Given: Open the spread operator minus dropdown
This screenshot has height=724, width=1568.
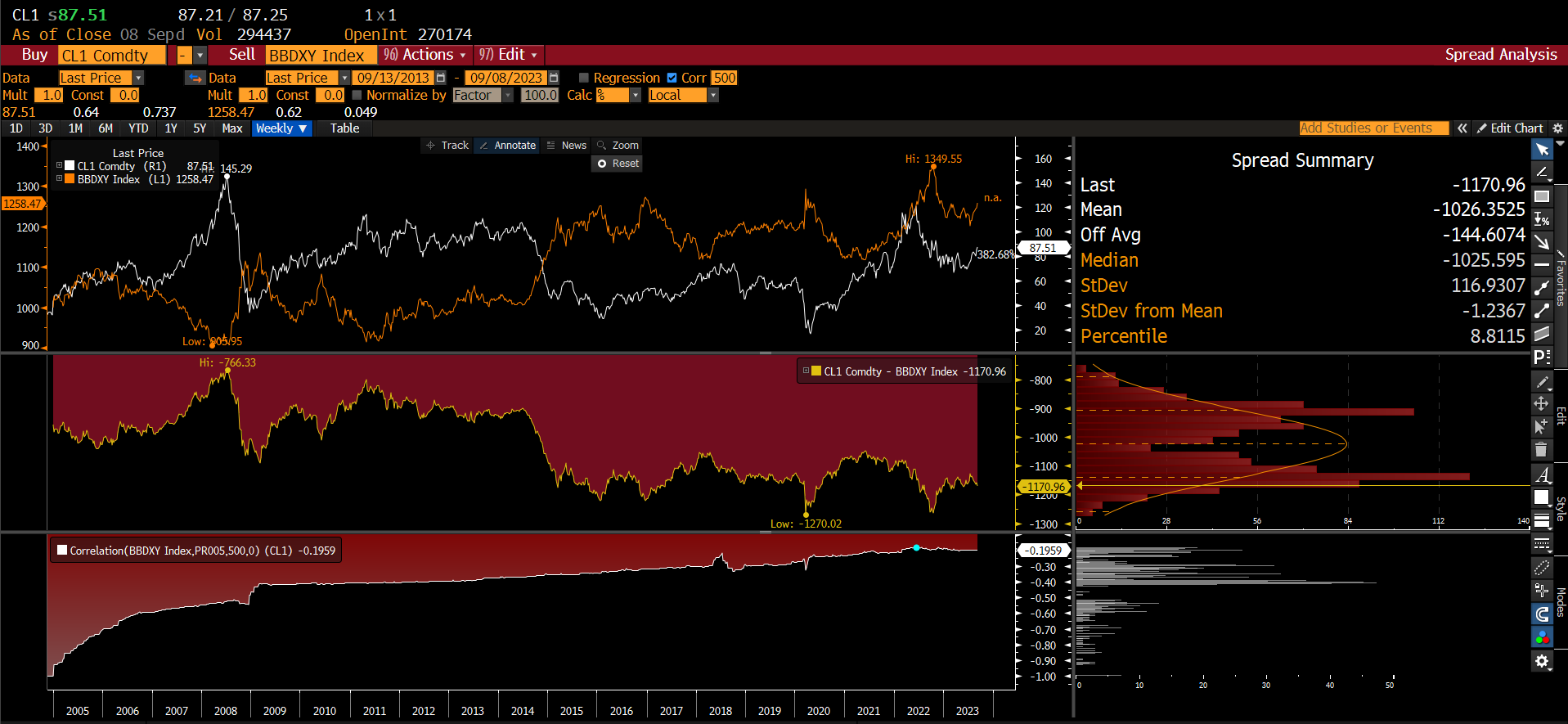Looking at the screenshot, I should 200,56.
